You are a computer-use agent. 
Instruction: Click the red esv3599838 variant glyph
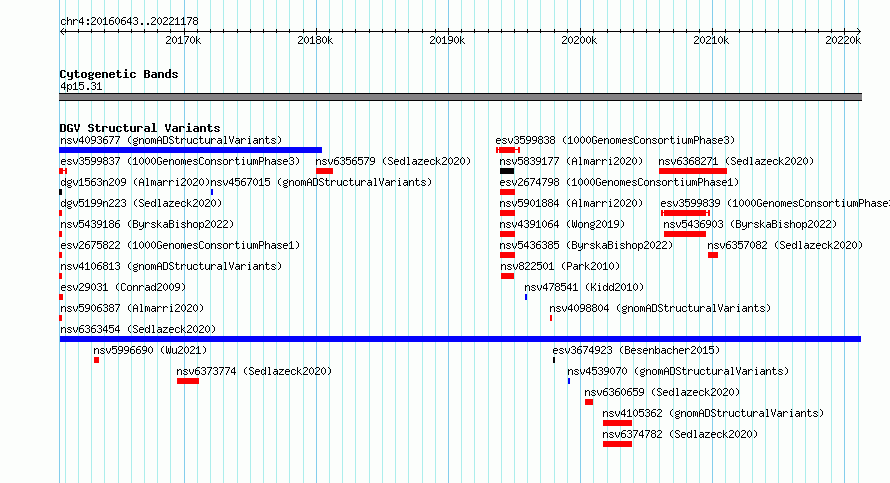tap(508, 150)
